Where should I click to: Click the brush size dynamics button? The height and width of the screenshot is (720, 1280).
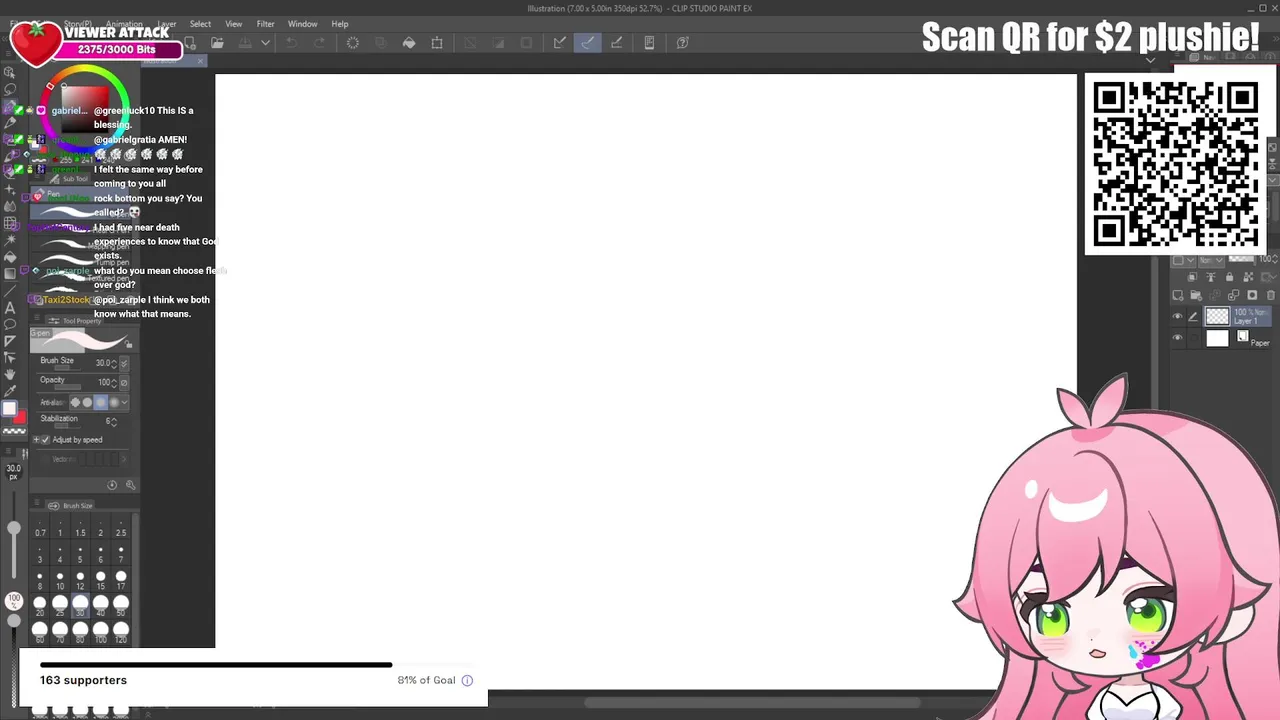coord(124,363)
